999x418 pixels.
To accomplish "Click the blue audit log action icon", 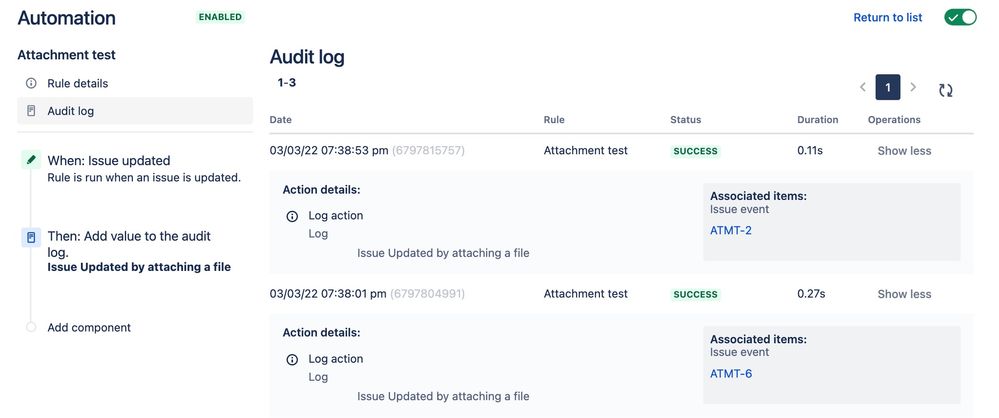I will click(31, 237).
